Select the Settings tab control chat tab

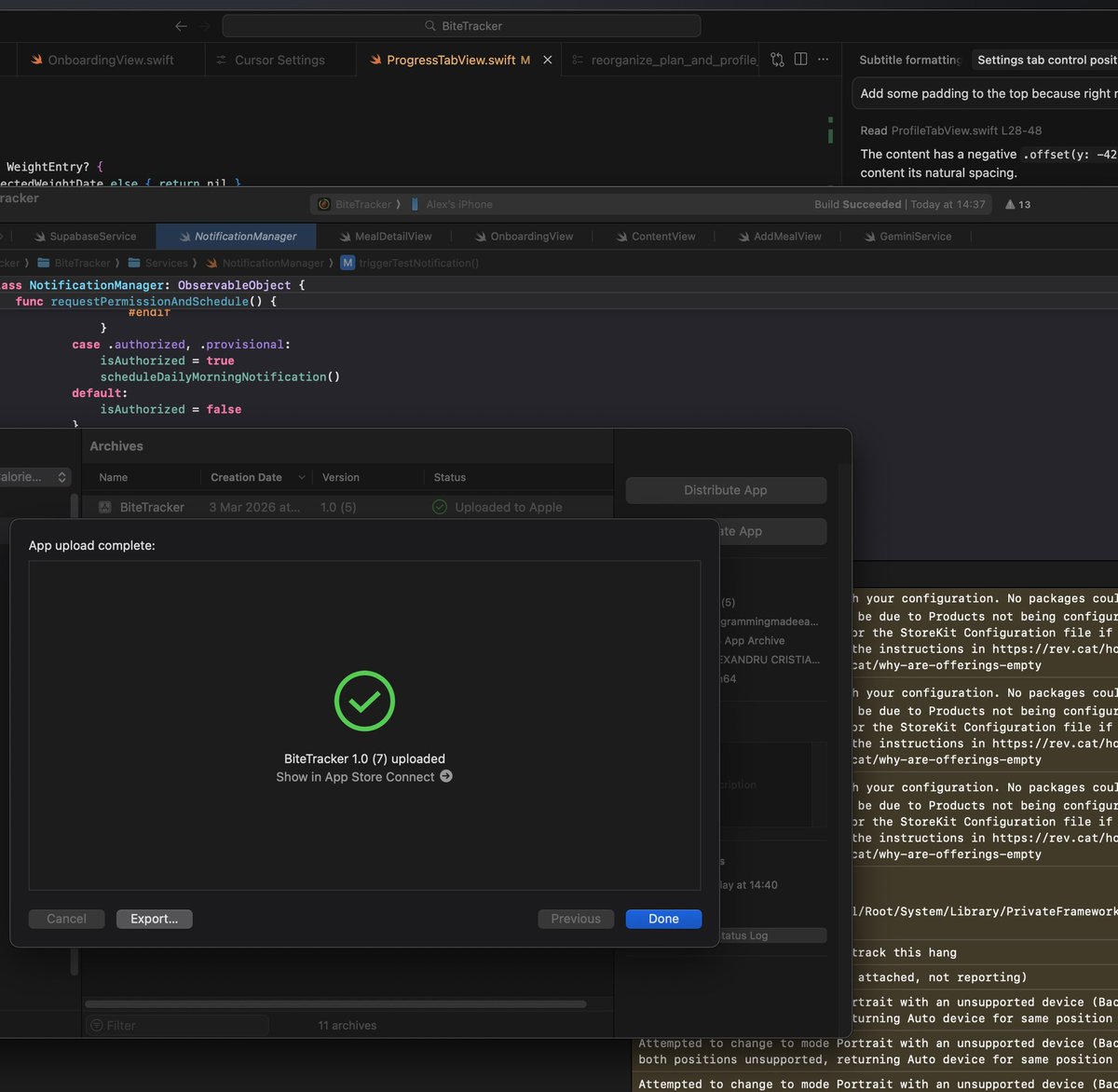click(x=1046, y=60)
